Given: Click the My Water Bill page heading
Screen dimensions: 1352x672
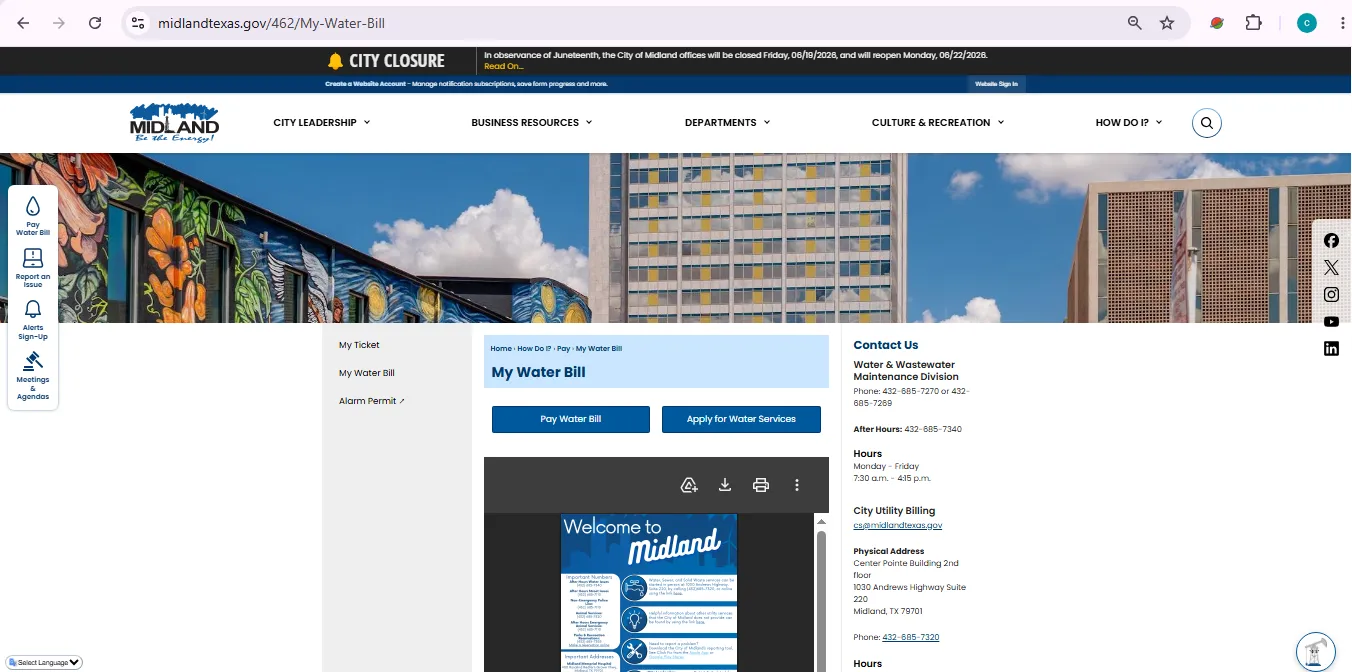Looking at the screenshot, I should (x=538, y=372).
